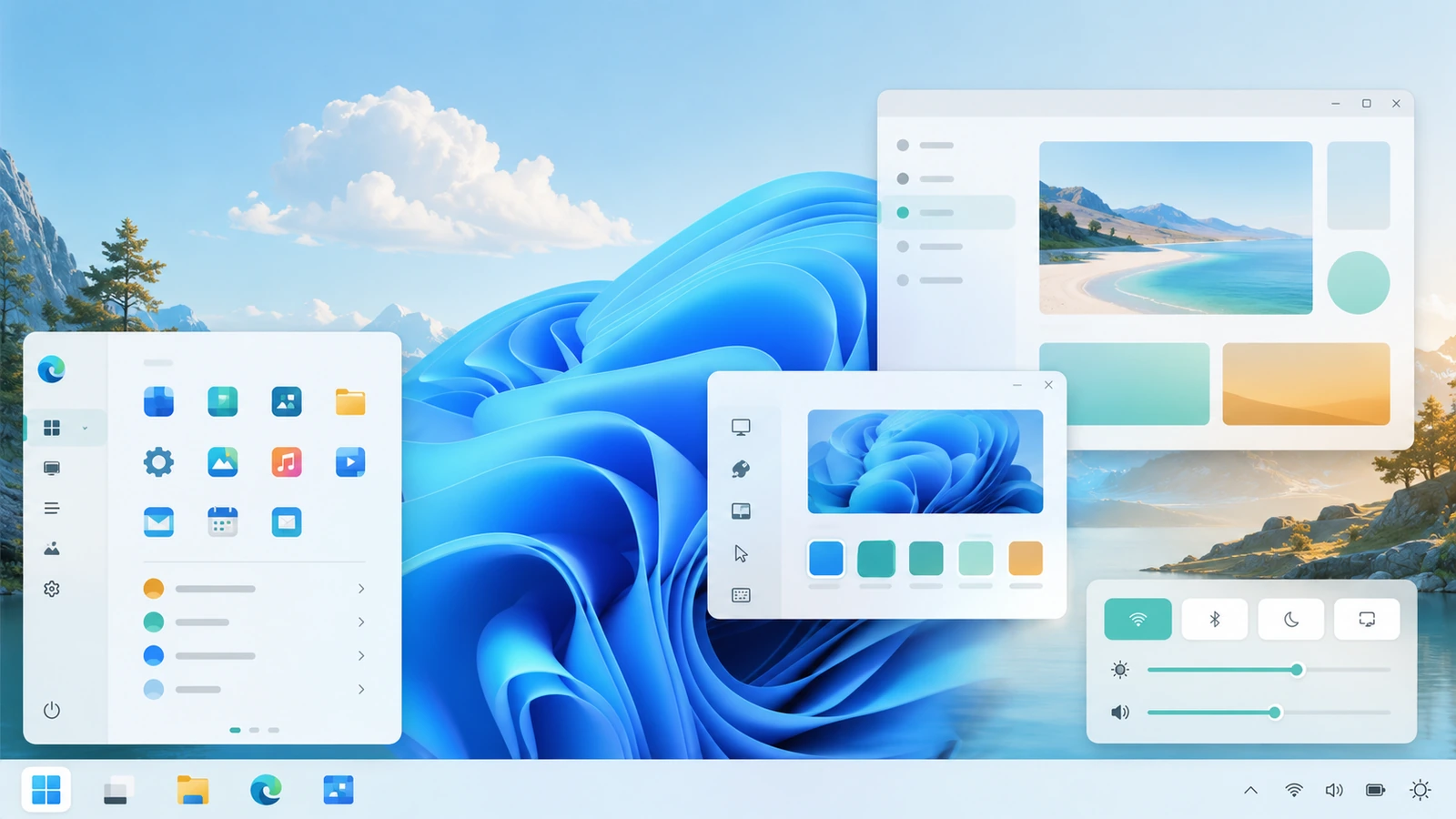Show hidden tray icons with taskbar chevron

pyautogui.click(x=1251, y=790)
